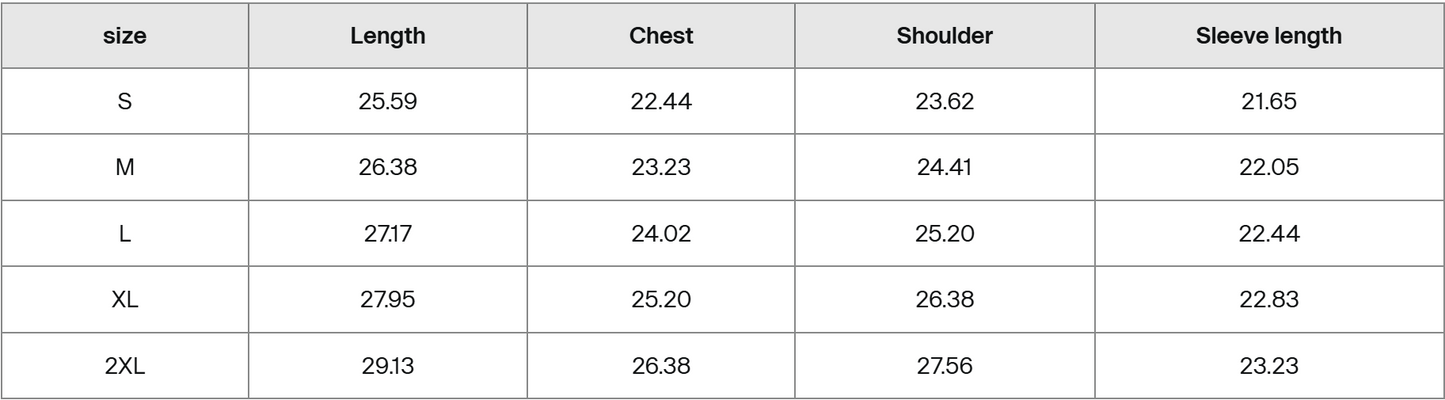
Task: Click Shoulder value 24.41 for size M
Action: [x=944, y=168]
